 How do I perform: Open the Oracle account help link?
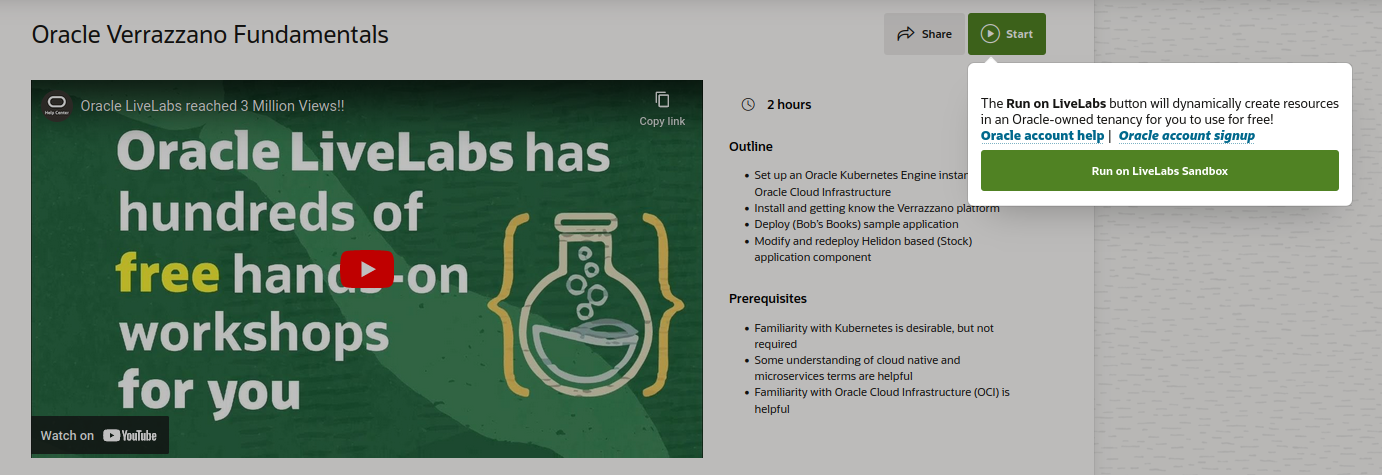click(1042, 135)
